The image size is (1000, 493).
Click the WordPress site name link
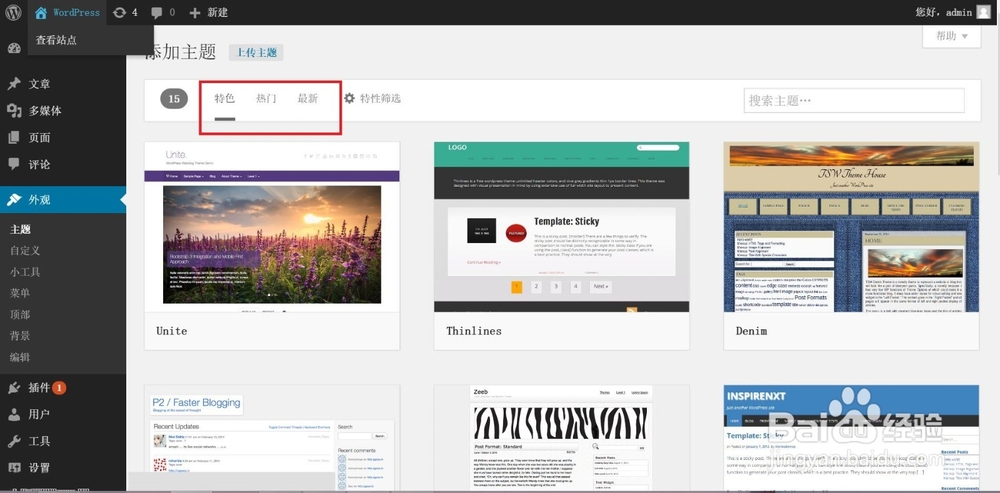click(x=76, y=13)
